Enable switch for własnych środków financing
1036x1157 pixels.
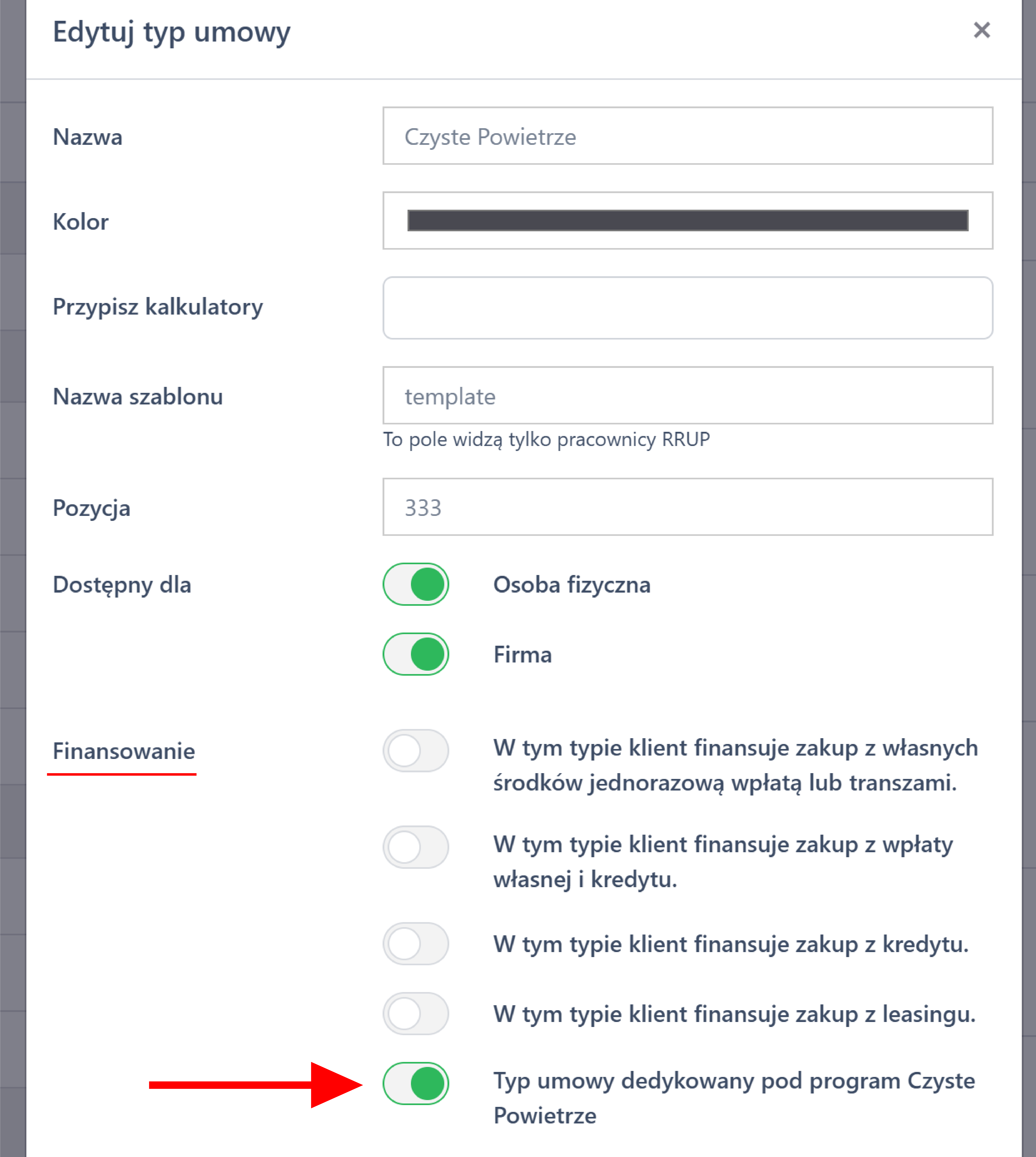[416, 751]
